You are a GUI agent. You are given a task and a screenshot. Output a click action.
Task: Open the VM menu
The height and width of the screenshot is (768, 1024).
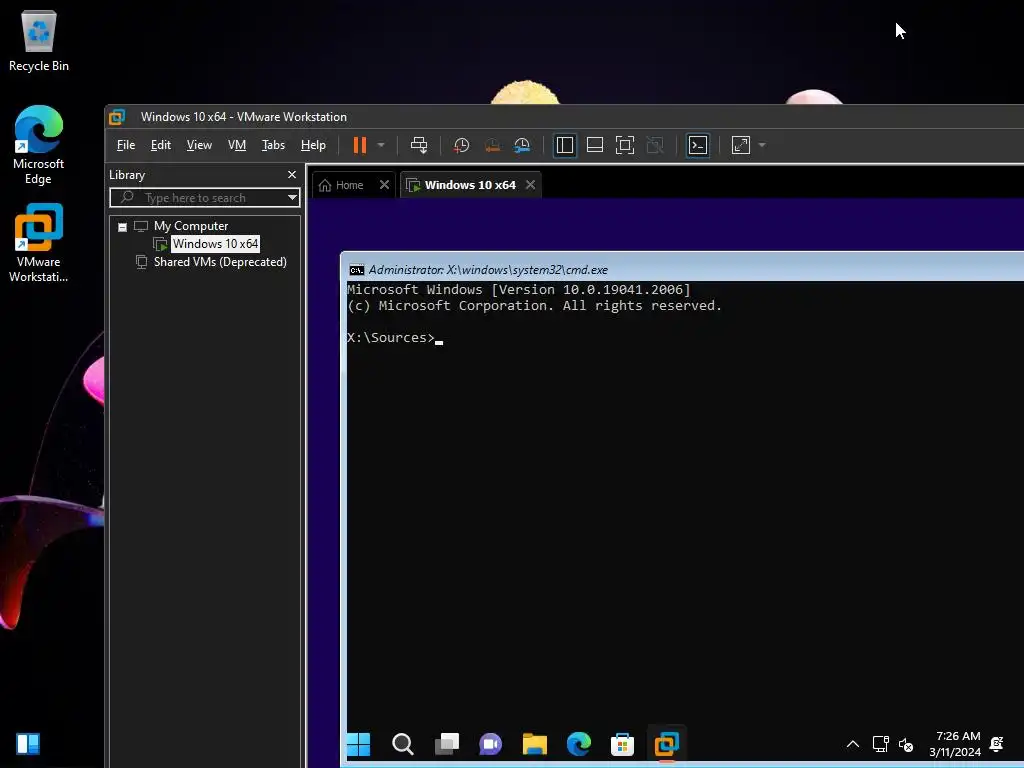coord(237,145)
